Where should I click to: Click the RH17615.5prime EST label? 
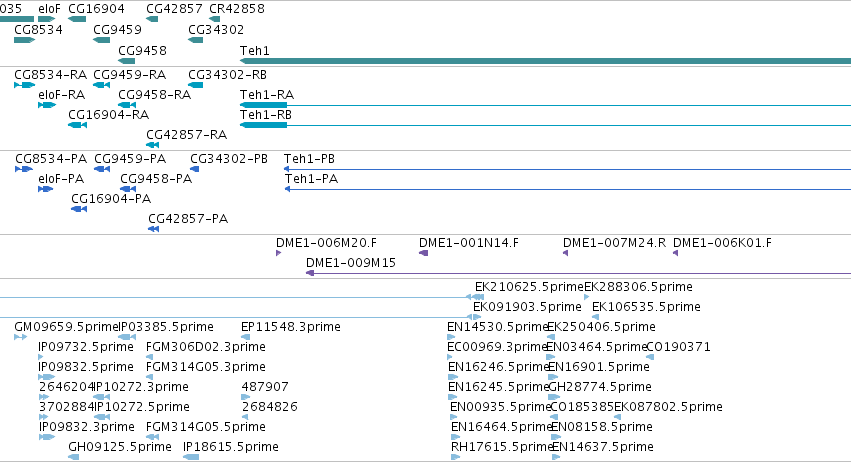pyautogui.click(x=501, y=447)
